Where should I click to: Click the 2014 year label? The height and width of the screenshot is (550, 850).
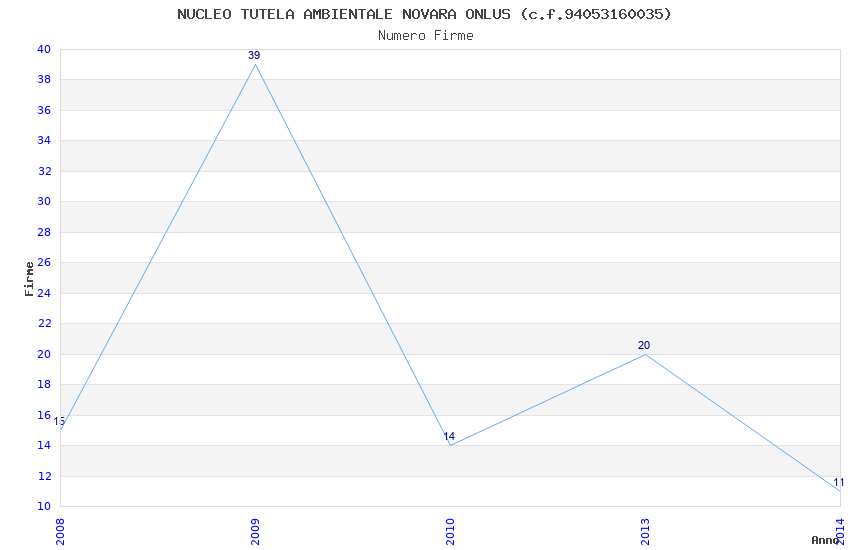[840, 532]
